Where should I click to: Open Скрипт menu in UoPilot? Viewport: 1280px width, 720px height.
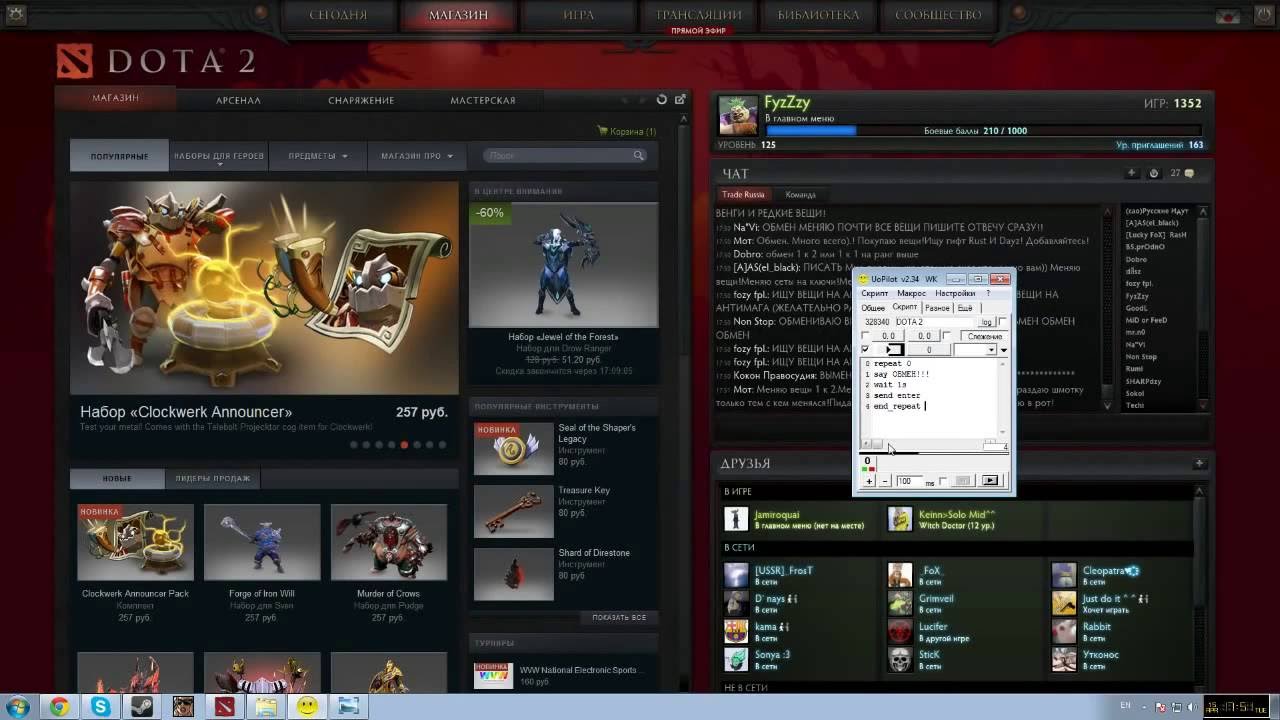tap(875, 293)
